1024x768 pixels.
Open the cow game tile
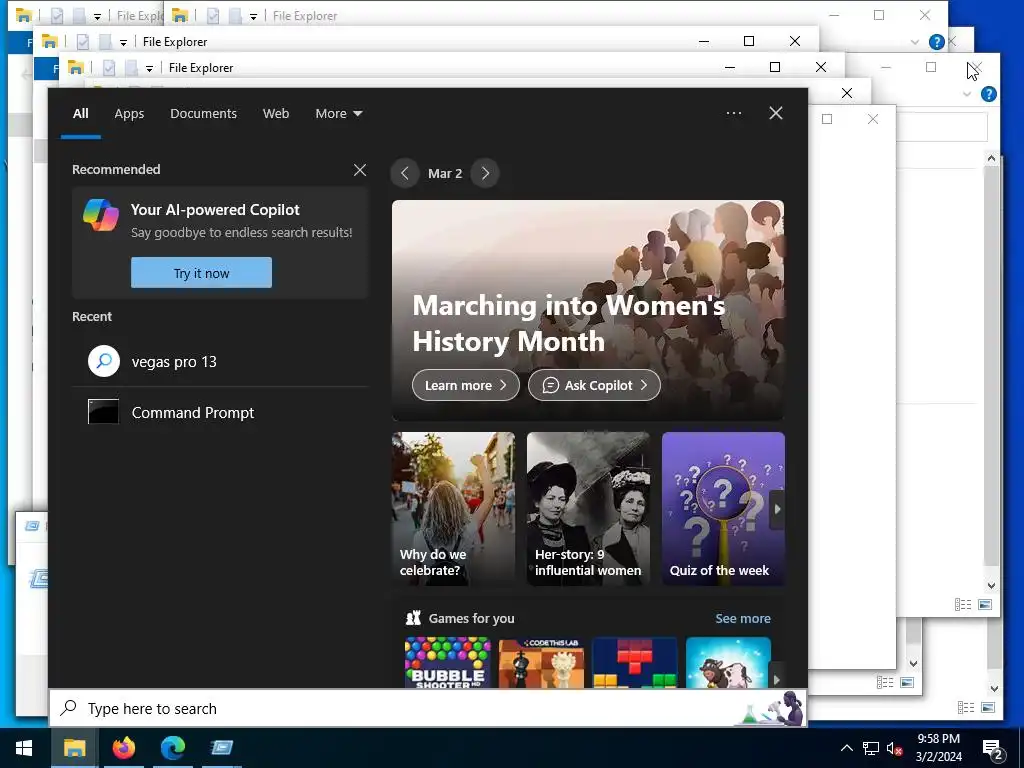click(x=728, y=663)
